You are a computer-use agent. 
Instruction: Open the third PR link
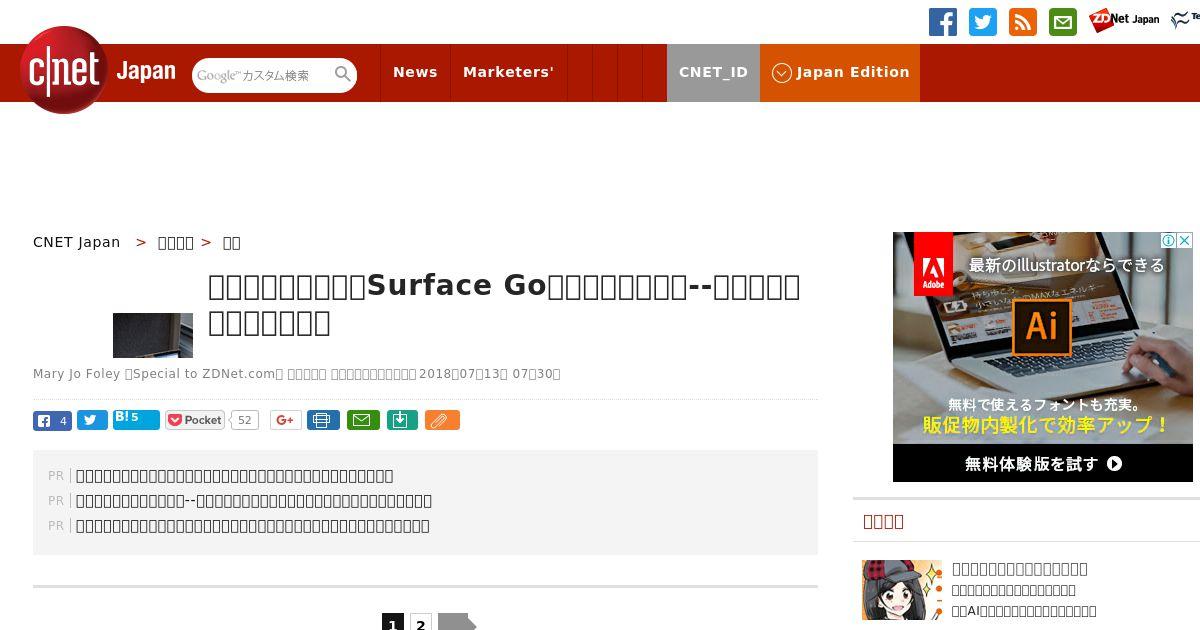click(x=253, y=526)
